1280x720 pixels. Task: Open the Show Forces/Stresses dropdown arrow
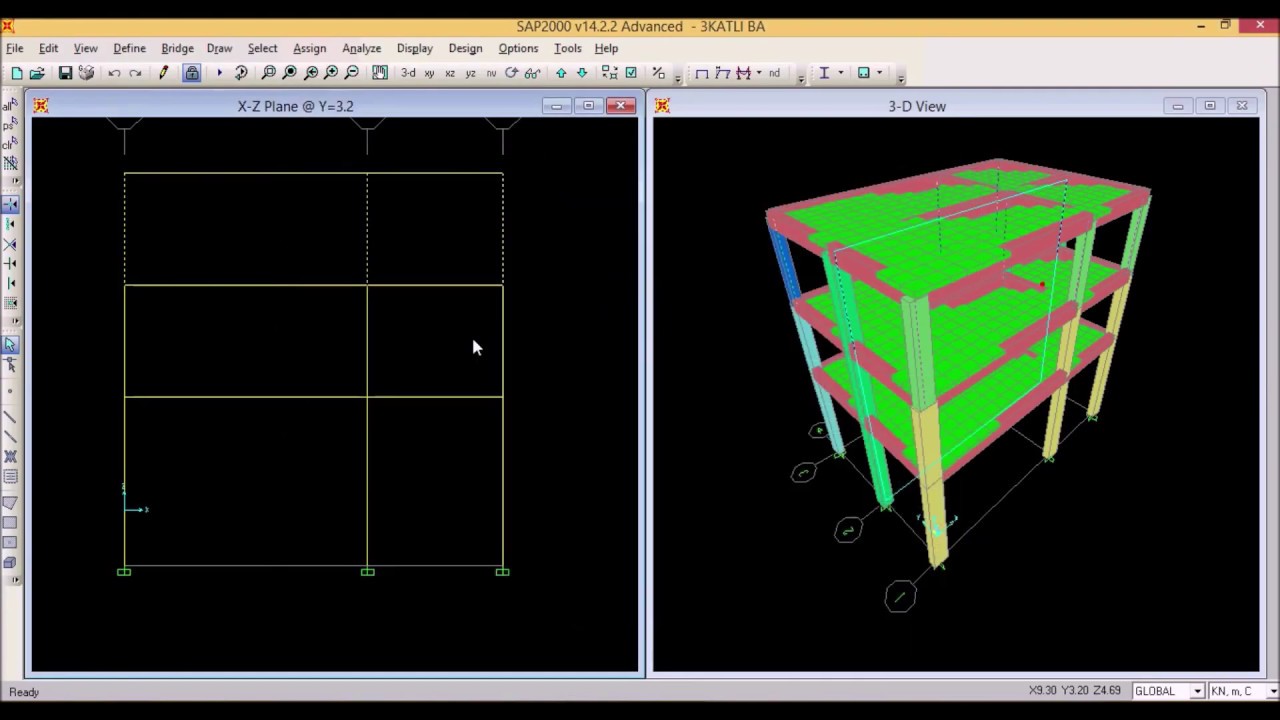(759, 73)
